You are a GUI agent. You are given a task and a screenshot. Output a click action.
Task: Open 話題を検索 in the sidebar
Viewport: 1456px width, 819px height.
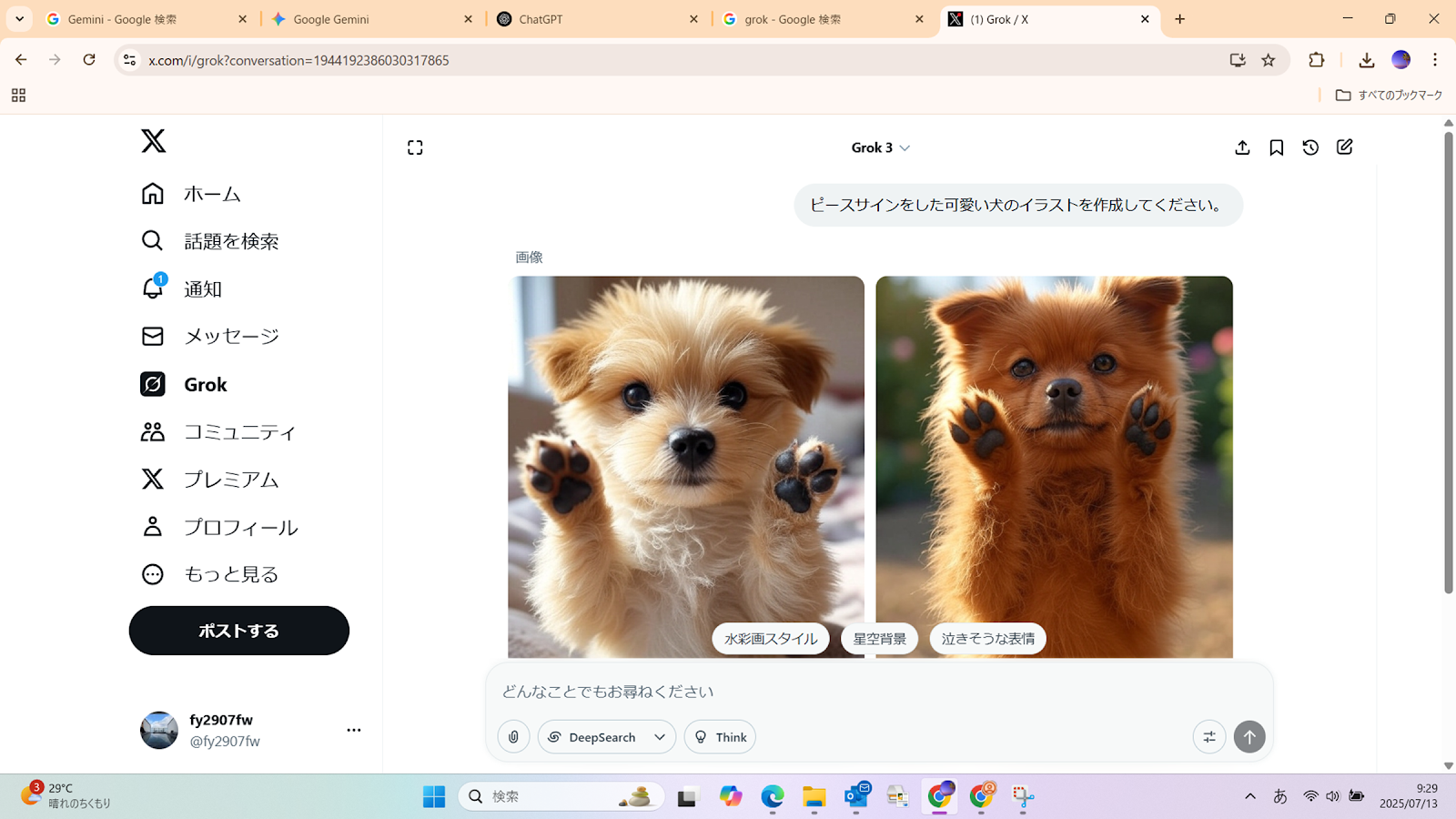(210, 241)
